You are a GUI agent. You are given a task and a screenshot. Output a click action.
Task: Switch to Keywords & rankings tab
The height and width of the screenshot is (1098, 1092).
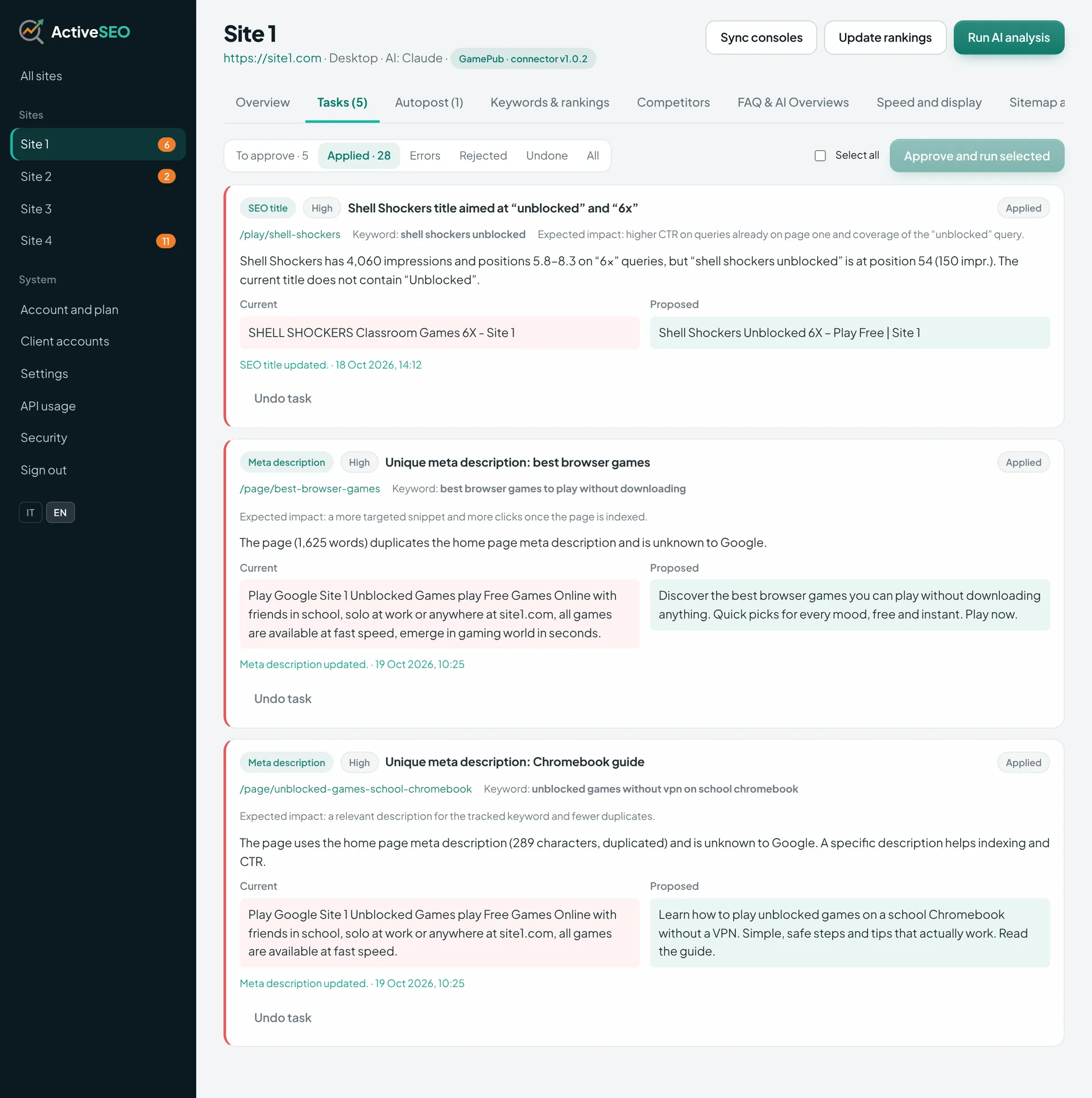click(x=549, y=102)
